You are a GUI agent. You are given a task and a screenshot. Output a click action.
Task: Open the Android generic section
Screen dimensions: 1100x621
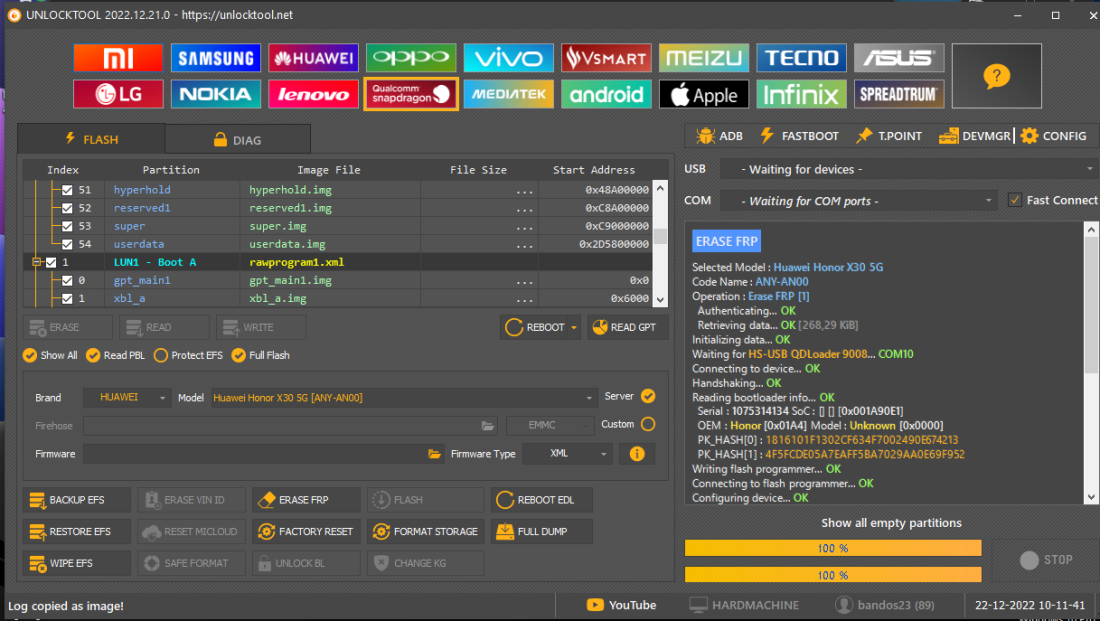(606, 94)
